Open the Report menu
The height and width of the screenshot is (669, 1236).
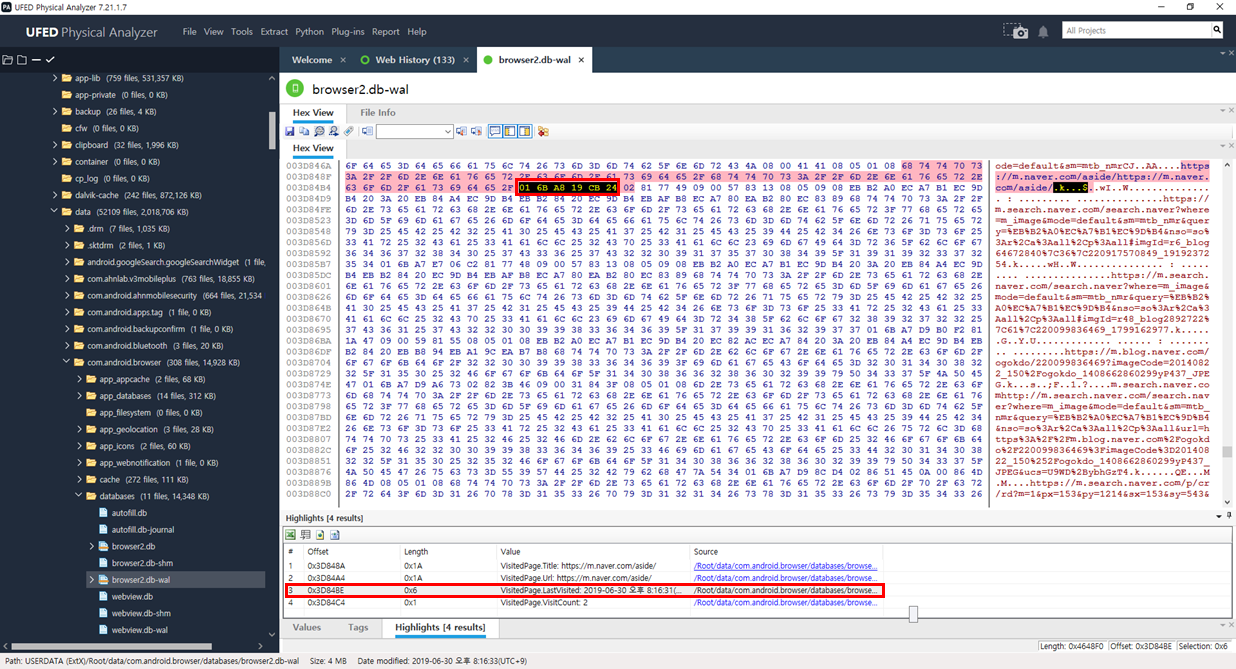pyautogui.click(x=386, y=32)
